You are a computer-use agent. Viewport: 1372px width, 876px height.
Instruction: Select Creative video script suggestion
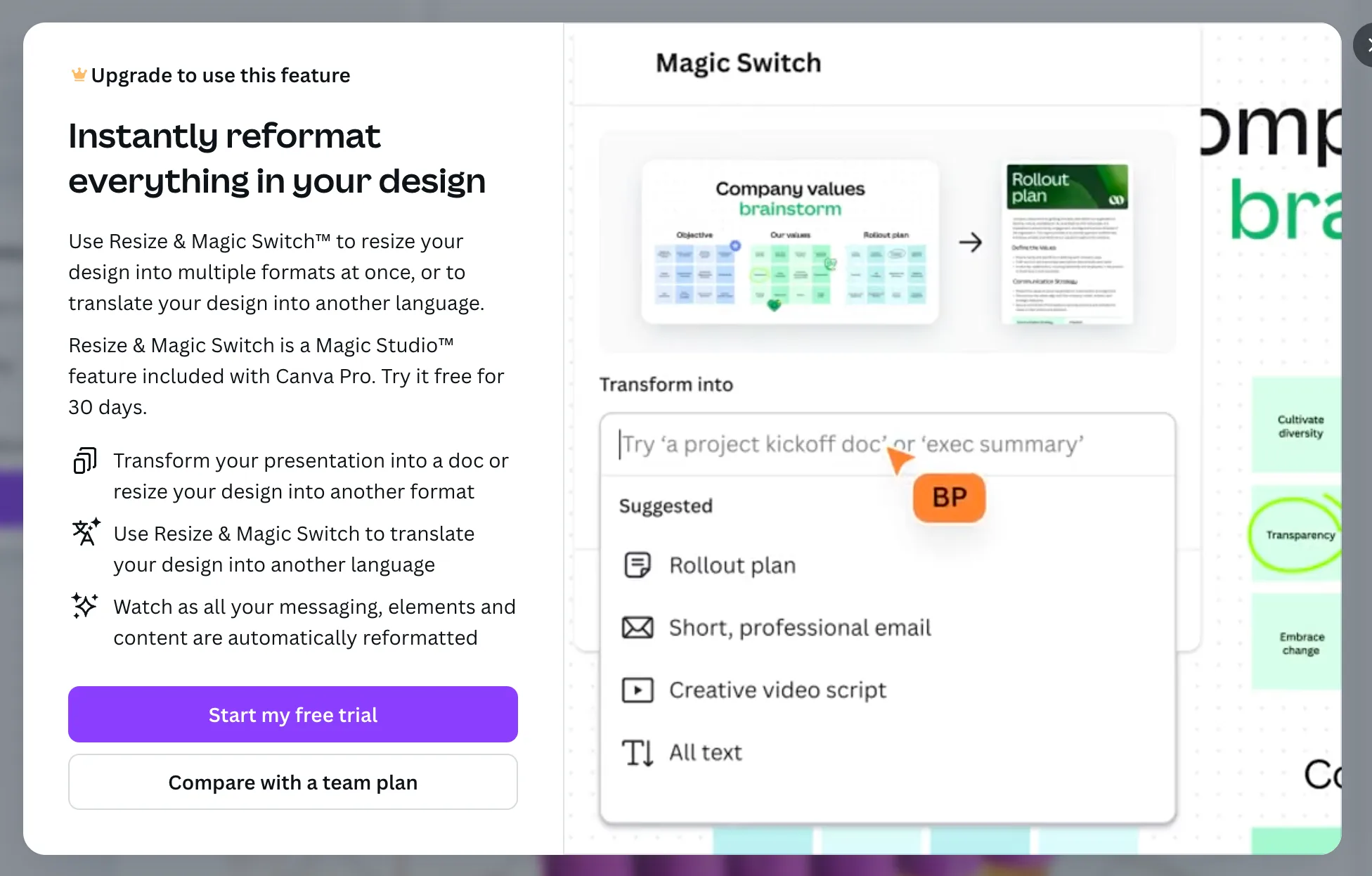point(887,690)
